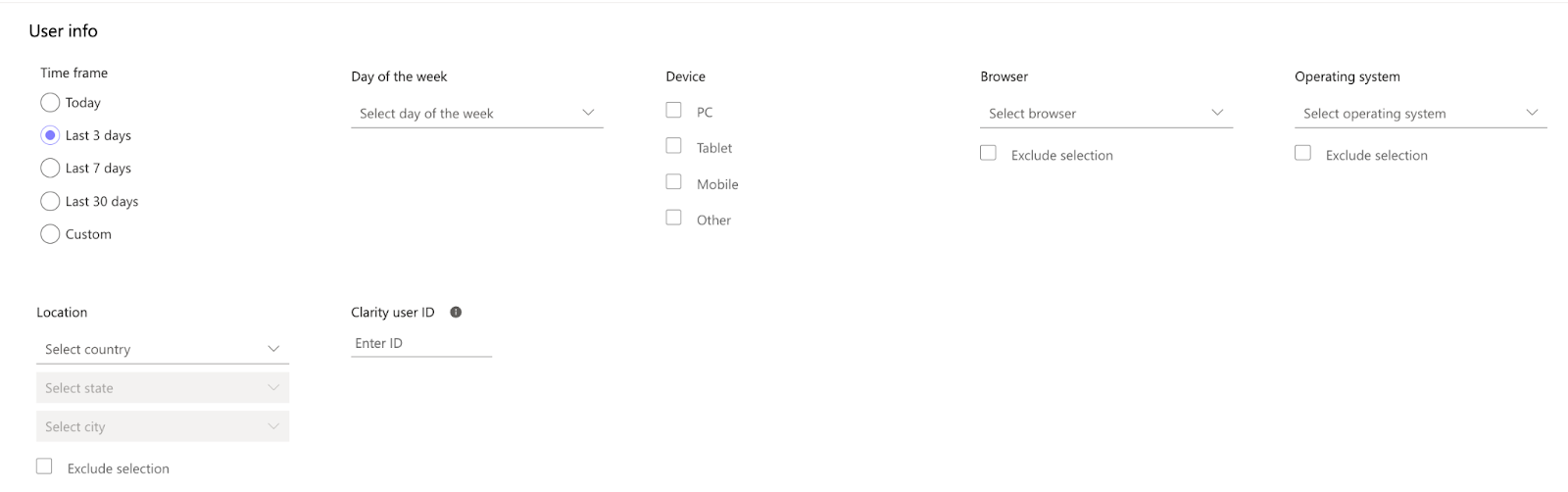
Task: Click the Enter ID input field
Action: [421, 343]
